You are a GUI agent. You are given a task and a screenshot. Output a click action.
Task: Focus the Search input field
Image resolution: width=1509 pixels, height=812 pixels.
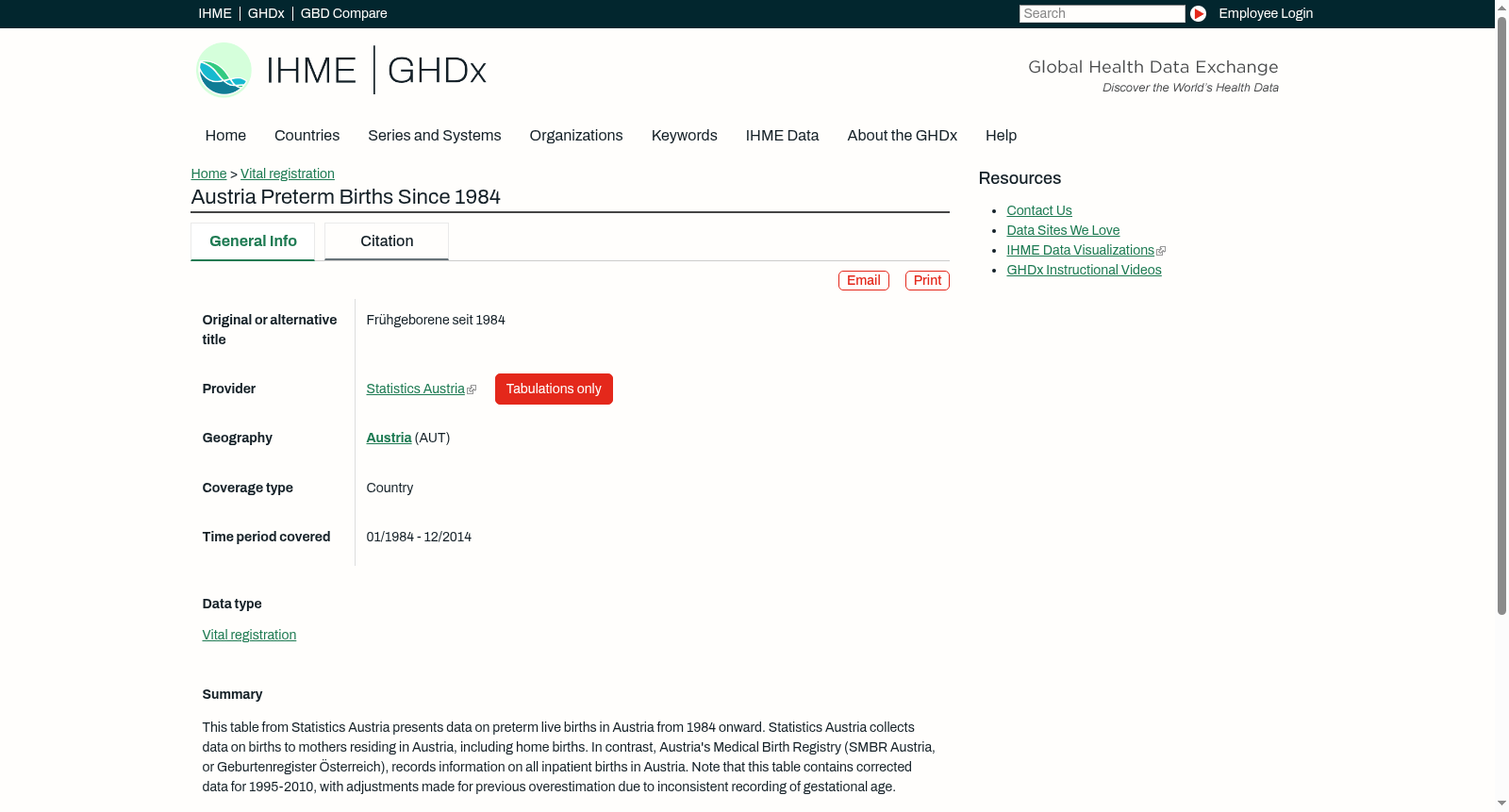(x=1102, y=13)
